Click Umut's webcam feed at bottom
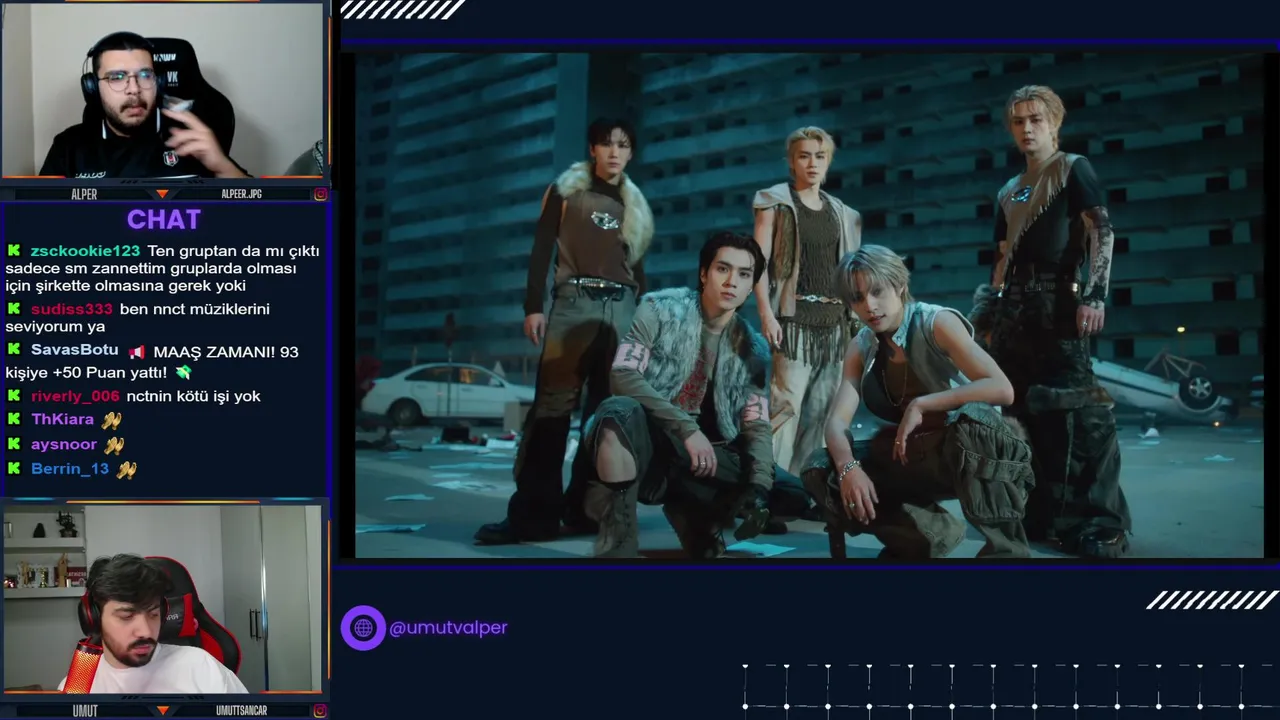The image size is (1280, 720). click(x=163, y=598)
